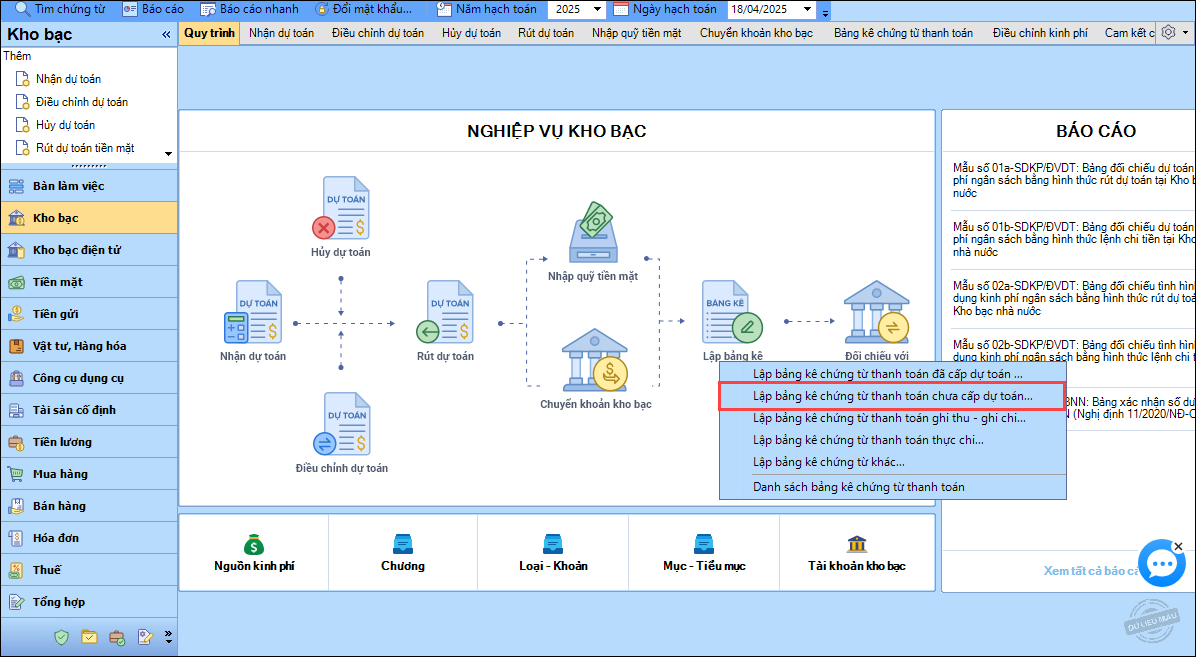Click yellow folder check icon in sidebar footer

pos(89,636)
